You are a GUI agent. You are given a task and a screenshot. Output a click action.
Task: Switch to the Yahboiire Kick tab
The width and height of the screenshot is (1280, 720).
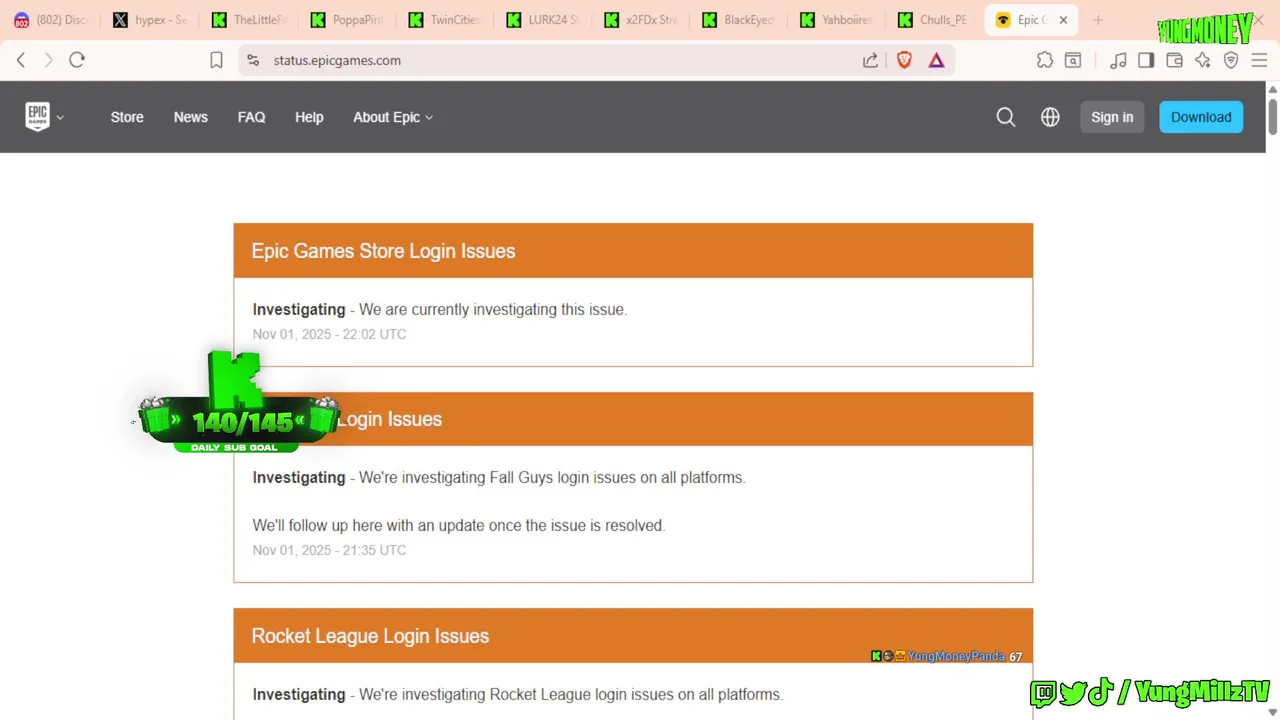pyautogui.click(x=836, y=20)
